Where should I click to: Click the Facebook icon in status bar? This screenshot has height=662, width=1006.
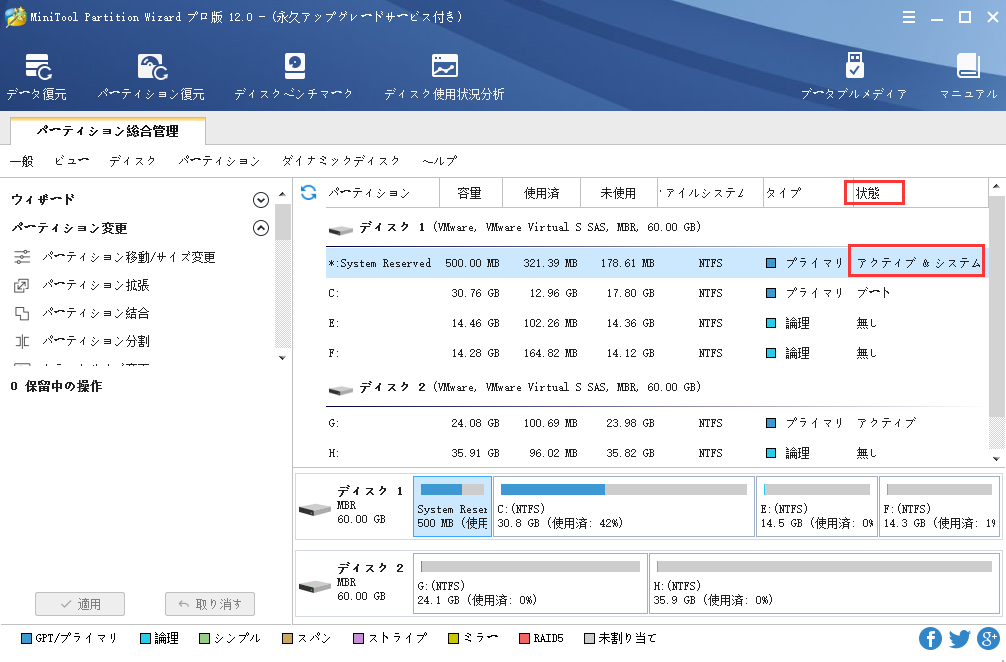coord(930,637)
